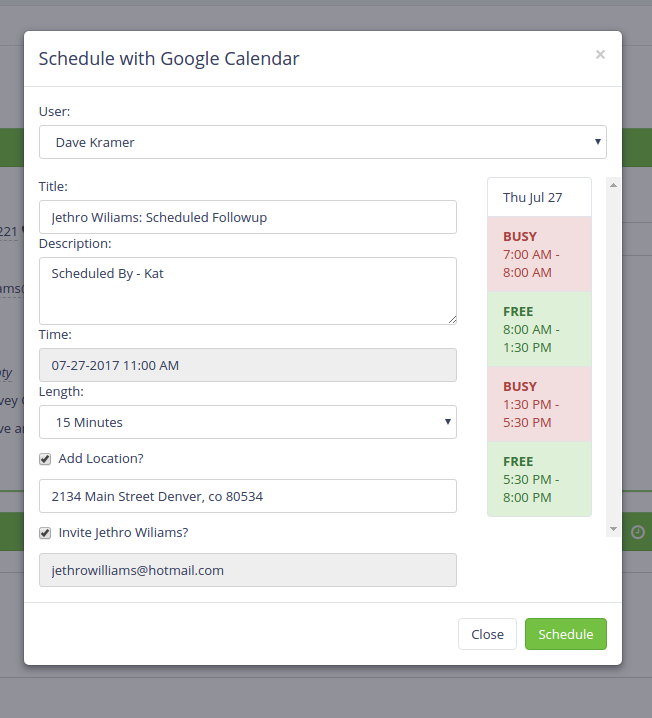
Task: Click the availability list scroll-up arrow
Action: coord(612,184)
